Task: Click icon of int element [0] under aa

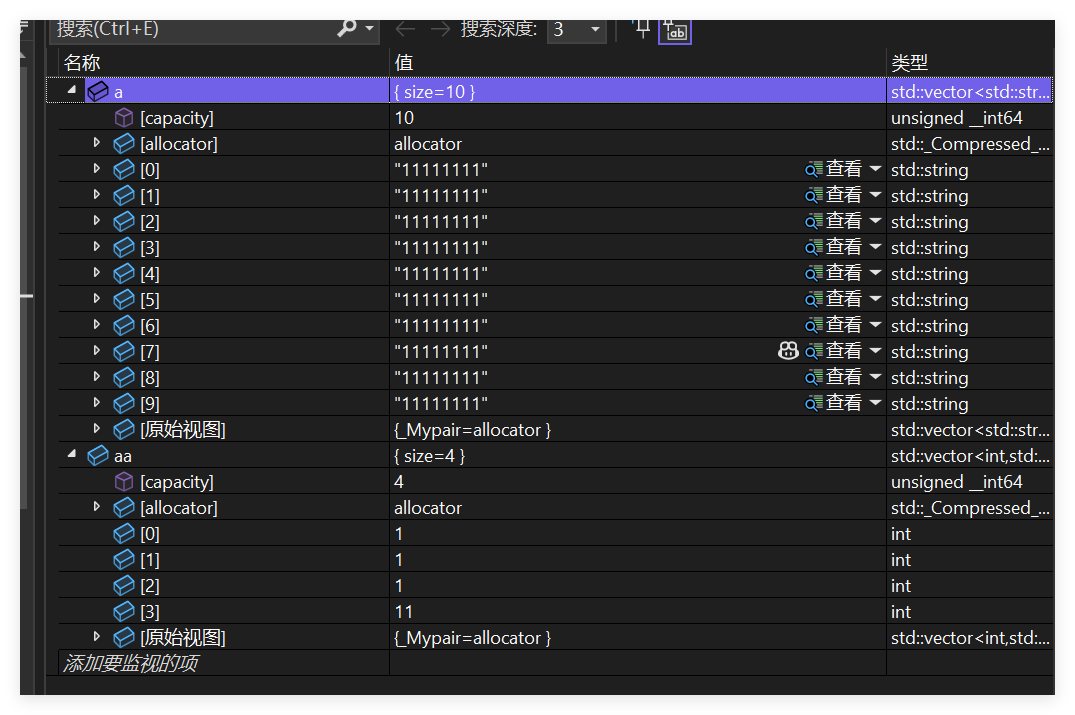Action: pyautogui.click(x=124, y=533)
